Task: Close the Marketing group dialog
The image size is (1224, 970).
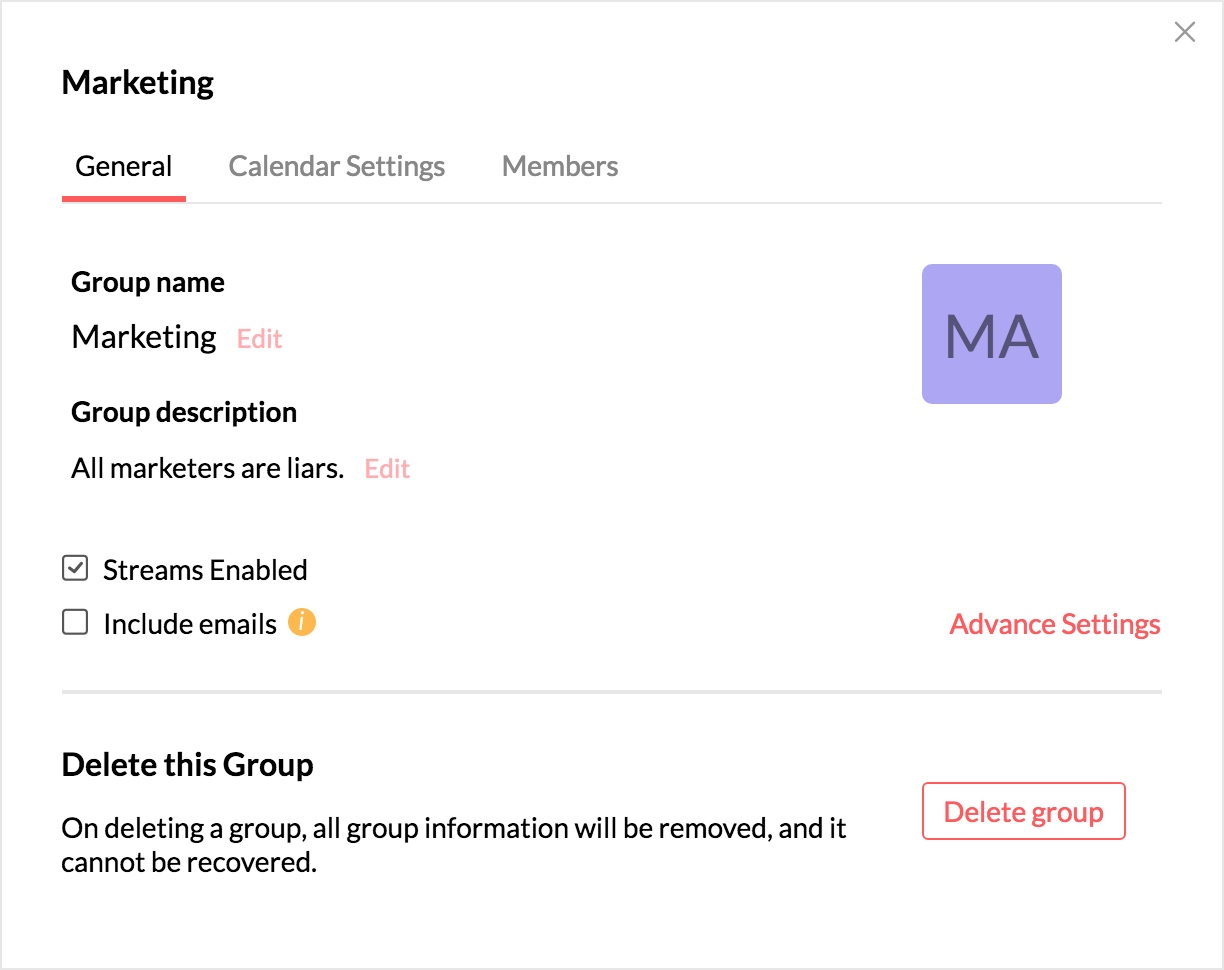Action: [1184, 33]
